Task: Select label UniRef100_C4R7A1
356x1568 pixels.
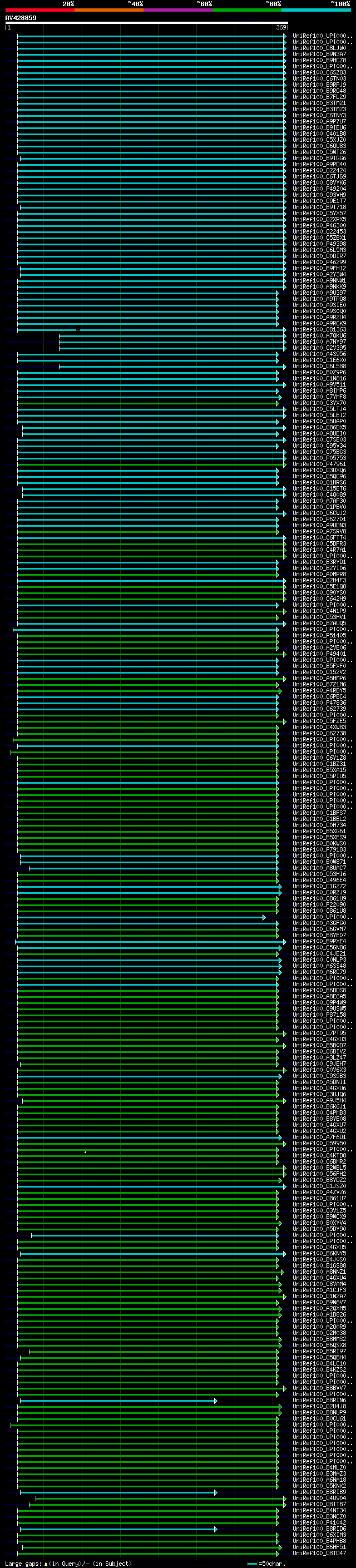Action: [x=319, y=550]
